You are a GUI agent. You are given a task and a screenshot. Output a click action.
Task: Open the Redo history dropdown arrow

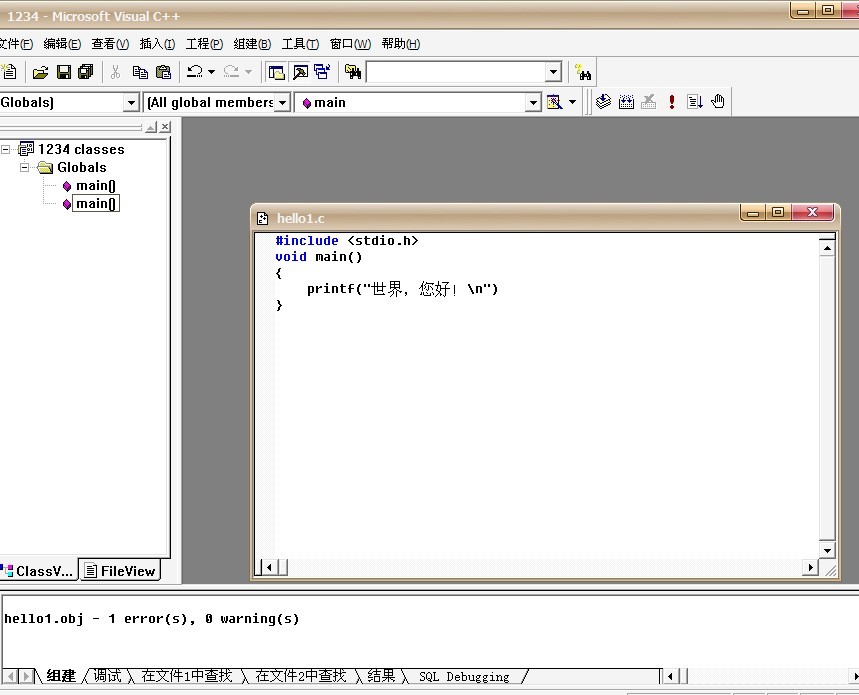pyautogui.click(x=248, y=72)
